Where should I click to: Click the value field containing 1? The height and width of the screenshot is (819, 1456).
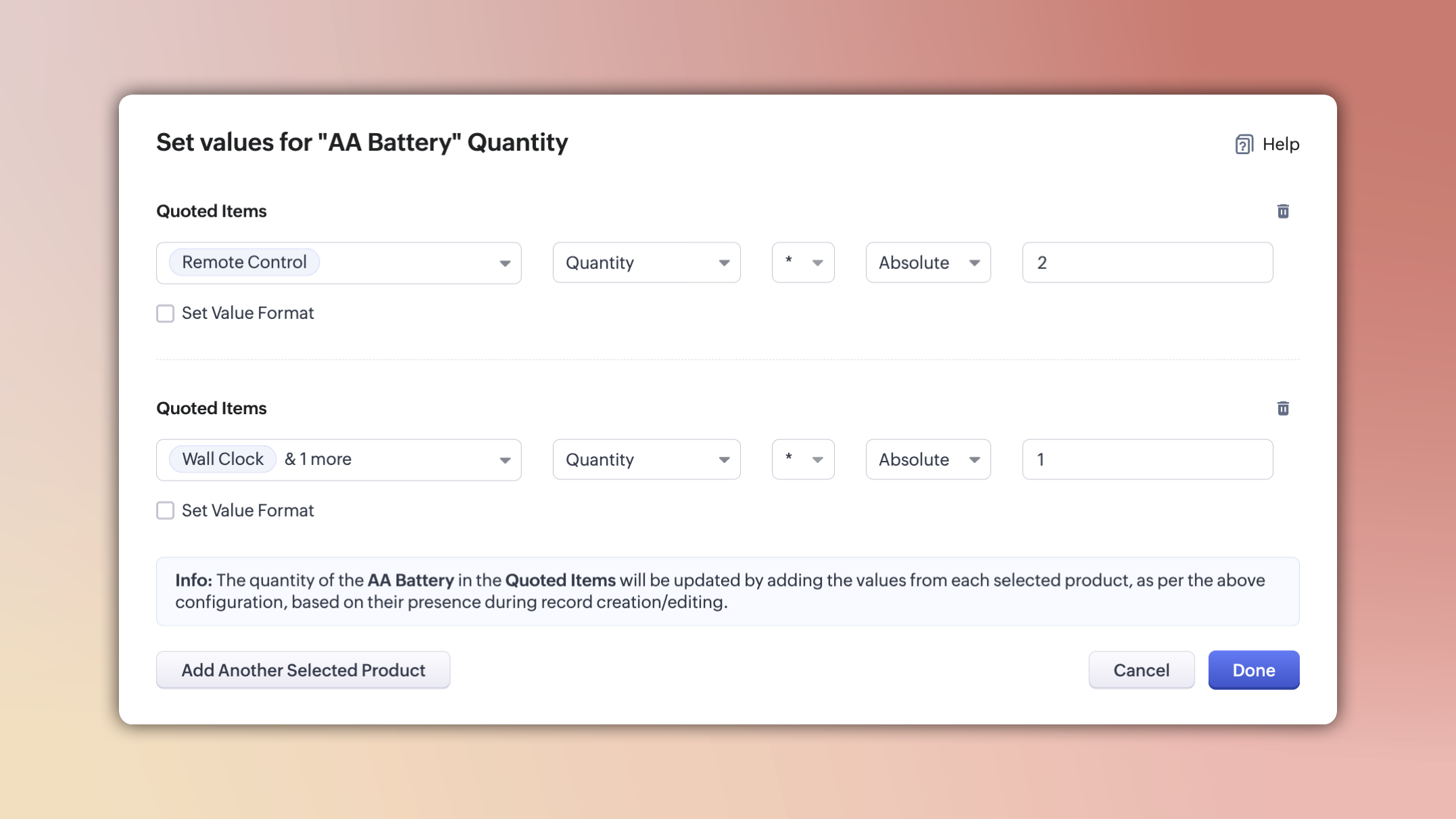pos(1147,460)
